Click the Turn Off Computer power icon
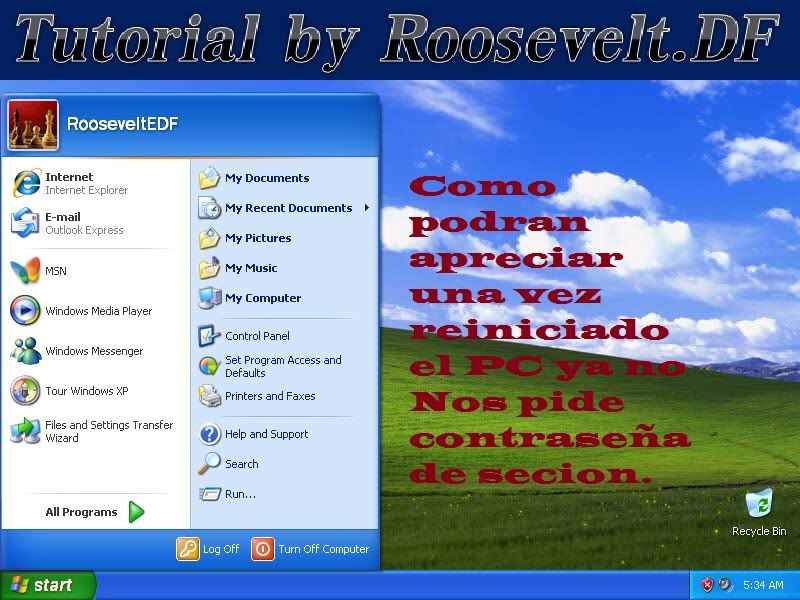This screenshot has width=800, height=600. [263, 549]
